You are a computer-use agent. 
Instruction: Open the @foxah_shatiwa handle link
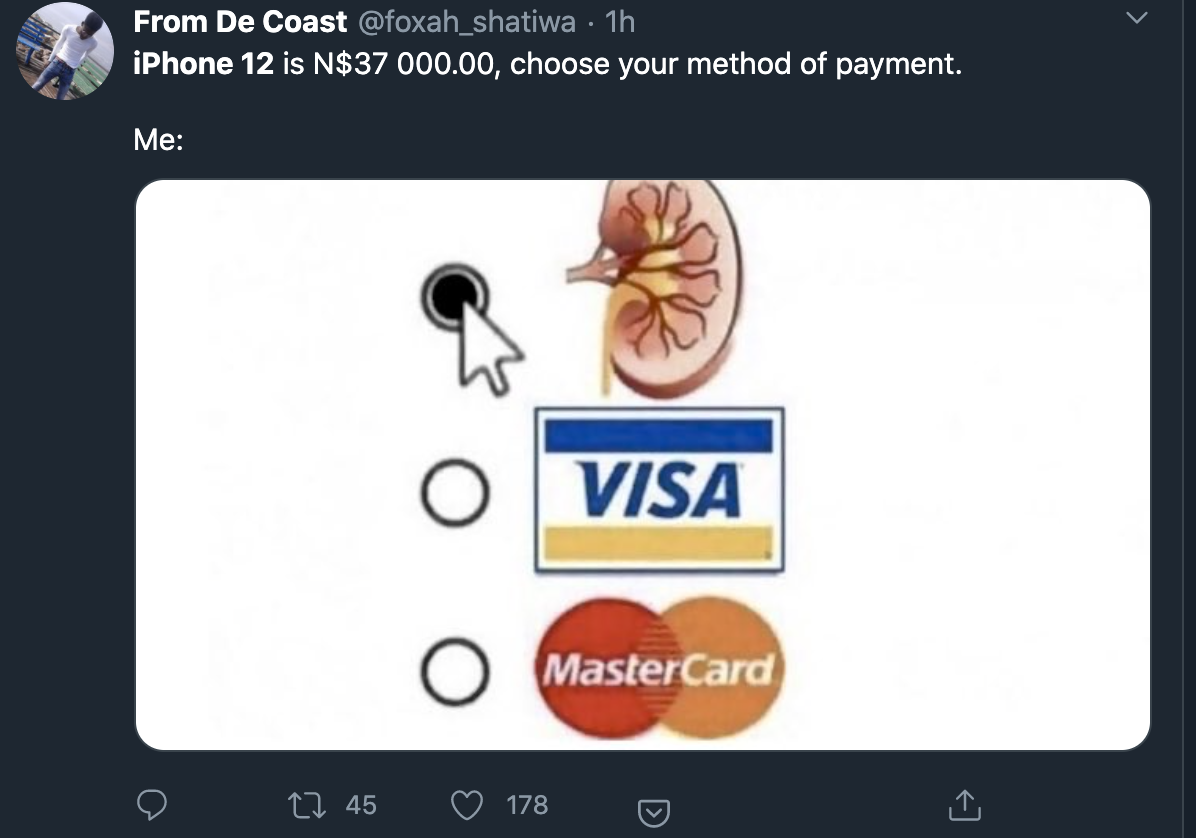(x=467, y=22)
